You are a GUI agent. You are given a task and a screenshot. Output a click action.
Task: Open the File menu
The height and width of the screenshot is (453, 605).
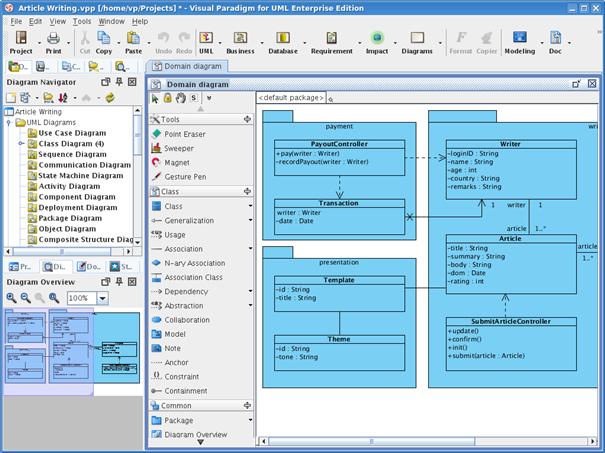[16, 21]
